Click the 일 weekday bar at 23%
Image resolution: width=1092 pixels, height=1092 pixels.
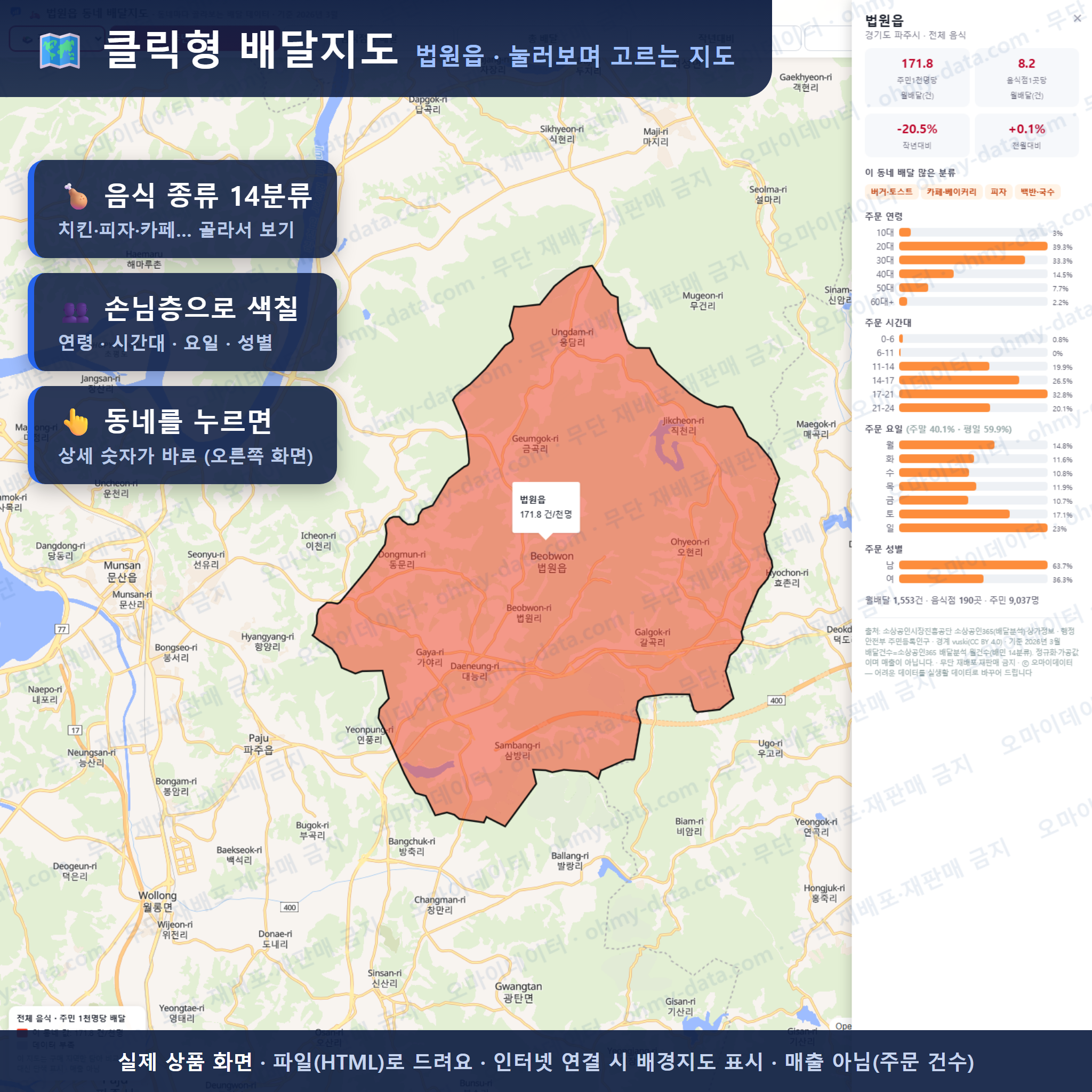[x=973, y=528]
